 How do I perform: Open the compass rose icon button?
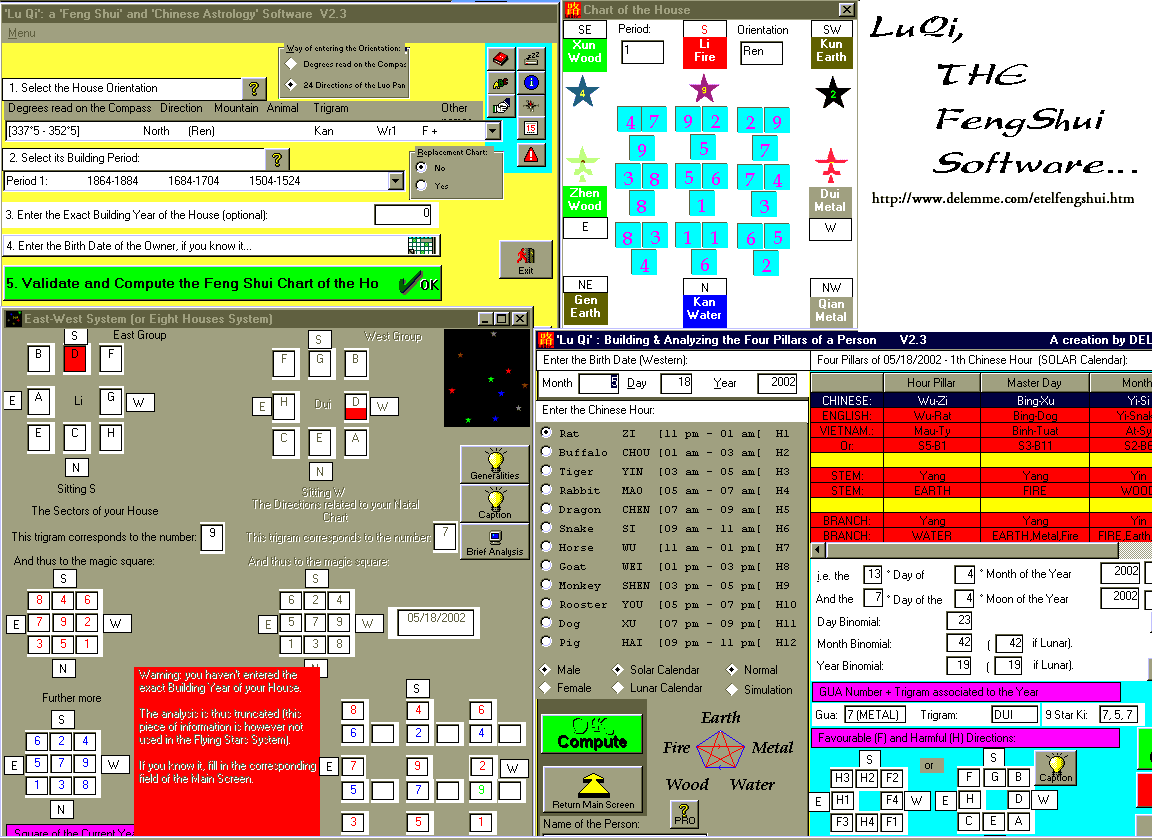point(531,106)
